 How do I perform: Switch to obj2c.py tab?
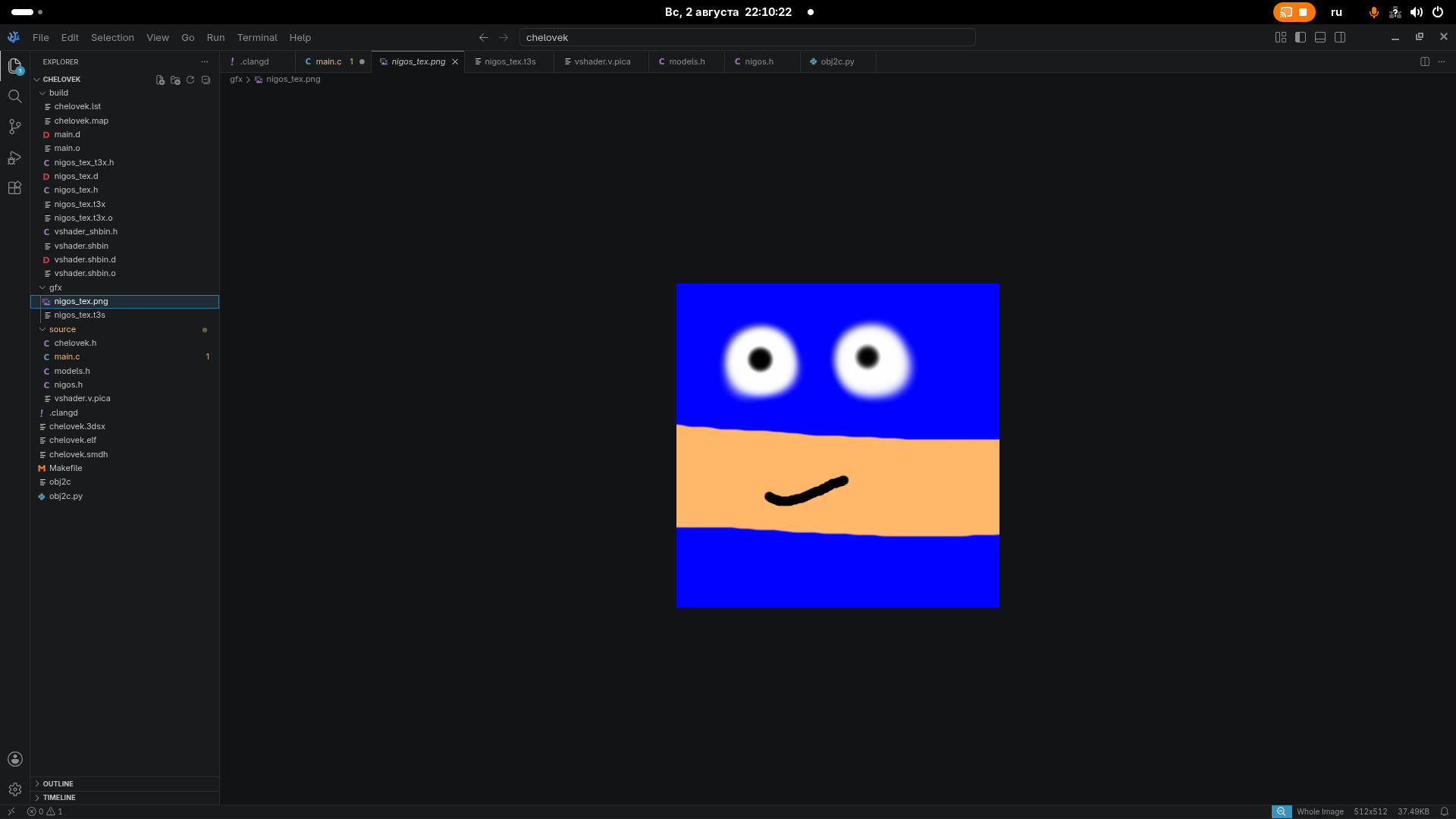[x=837, y=62]
